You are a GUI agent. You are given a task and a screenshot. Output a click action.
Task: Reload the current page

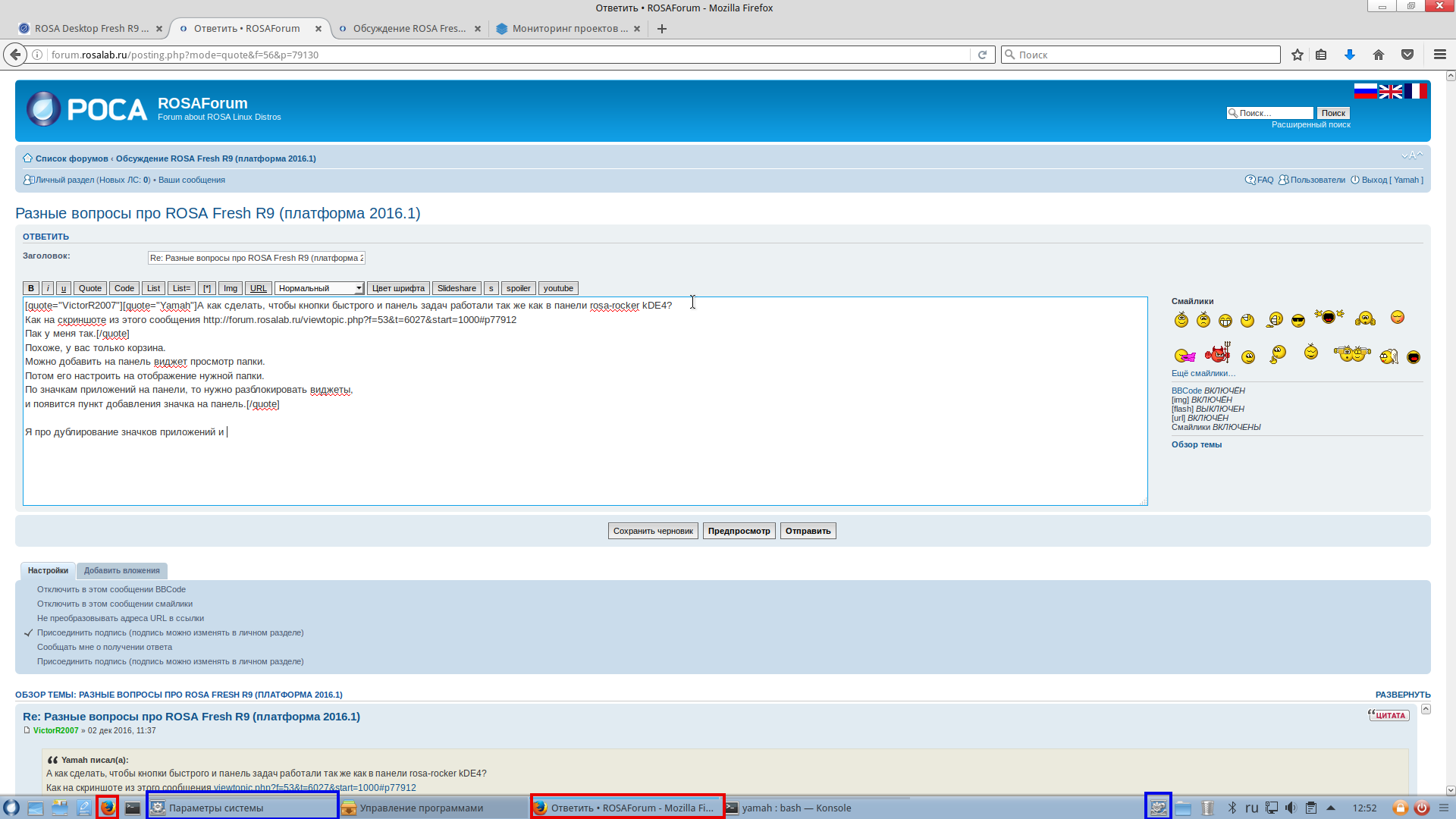(x=982, y=55)
